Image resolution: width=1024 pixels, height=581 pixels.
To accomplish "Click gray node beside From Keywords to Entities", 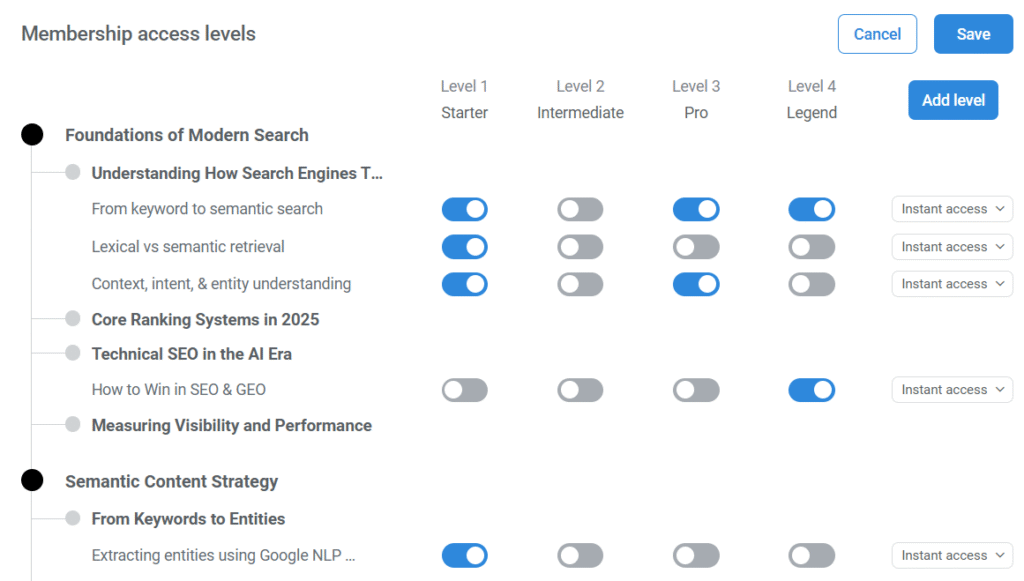I will [x=73, y=518].
